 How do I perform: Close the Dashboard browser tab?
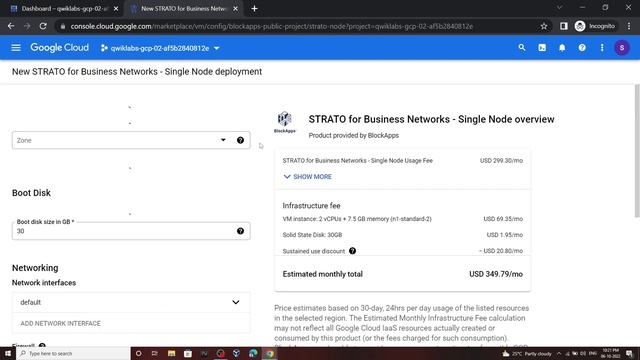(x=116, y=9)
